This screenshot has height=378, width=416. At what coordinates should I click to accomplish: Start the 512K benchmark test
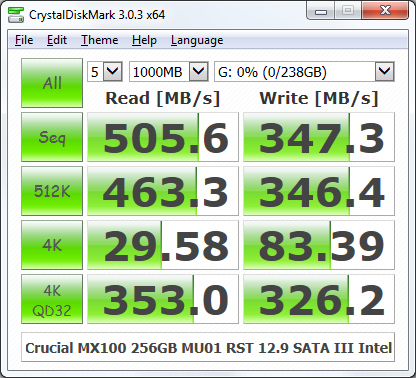(52, 191)
